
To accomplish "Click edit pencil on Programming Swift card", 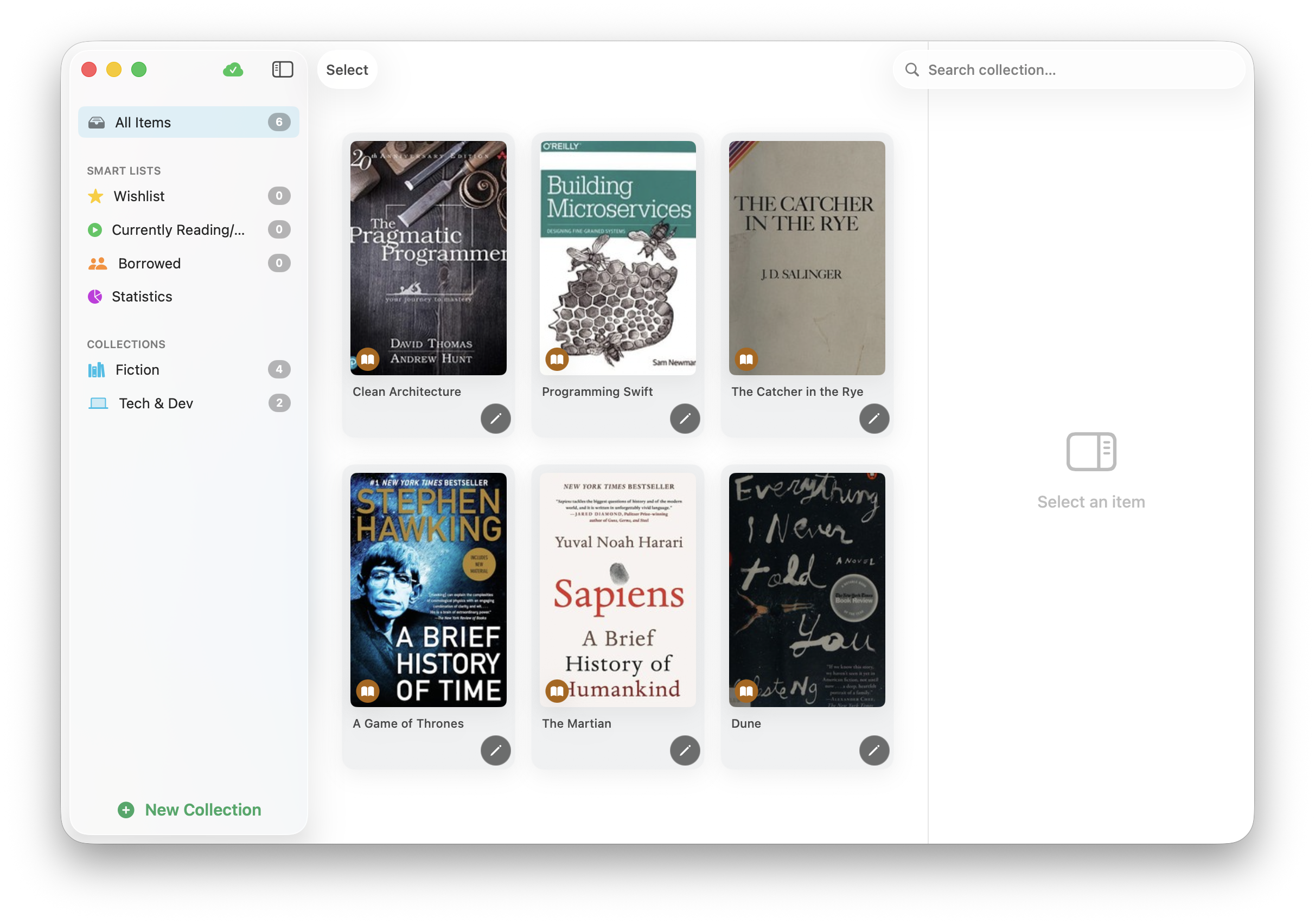I will pyautogui.click(x=685, y=419).
